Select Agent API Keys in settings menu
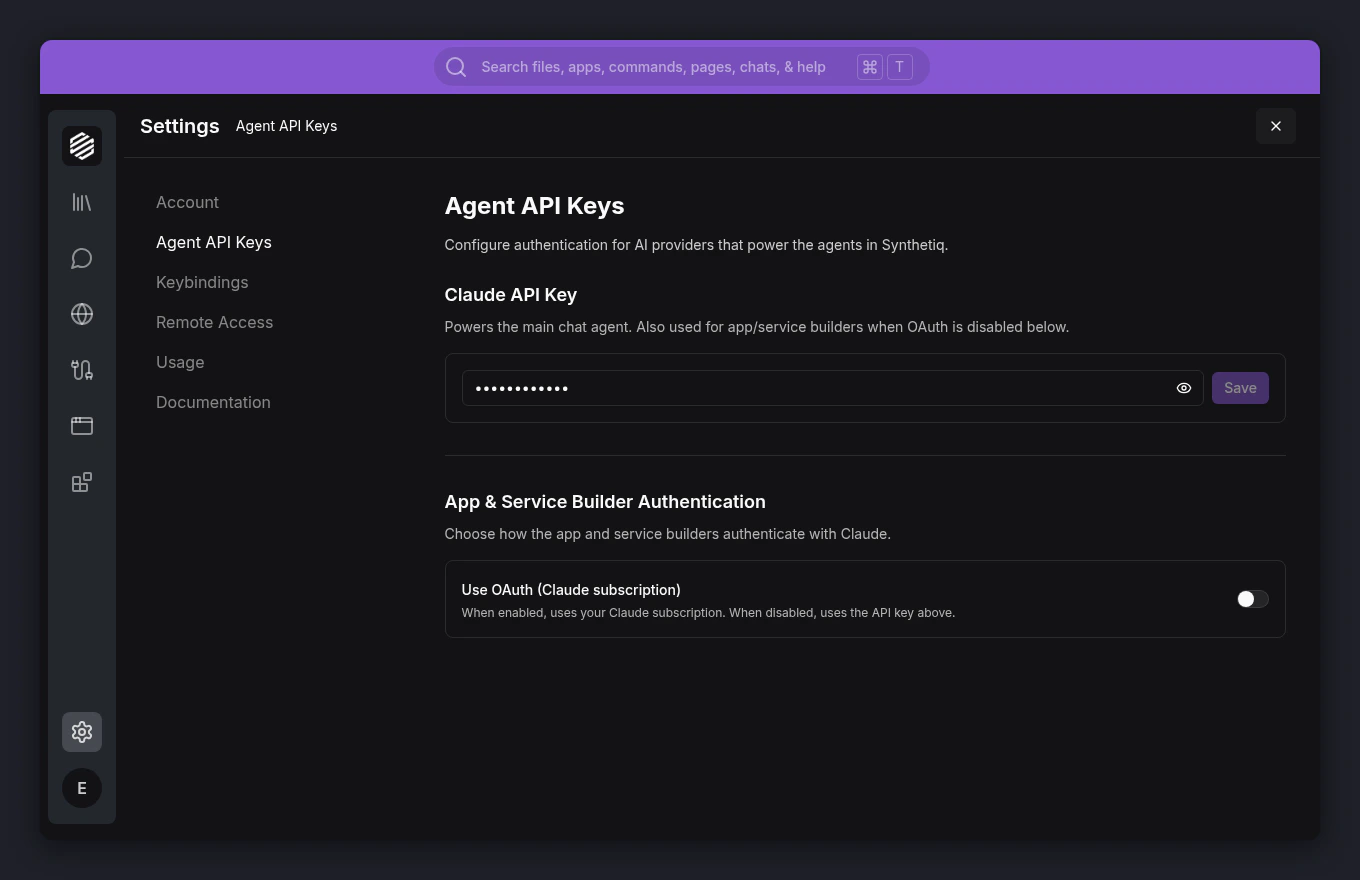Image resolution: width=1360 pixels, height=880 pixels. (214, 242)
